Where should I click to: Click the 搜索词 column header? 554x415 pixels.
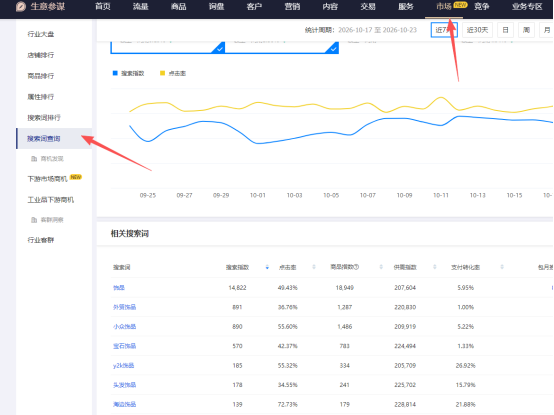pos(122,267)
